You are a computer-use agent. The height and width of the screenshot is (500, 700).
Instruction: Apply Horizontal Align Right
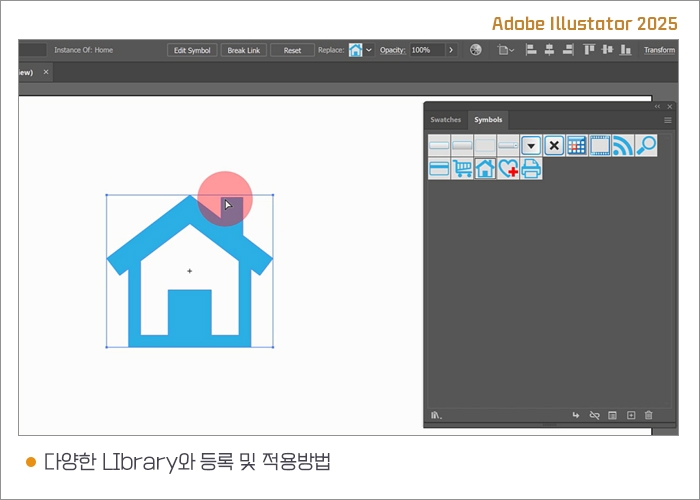coord(568,50)
